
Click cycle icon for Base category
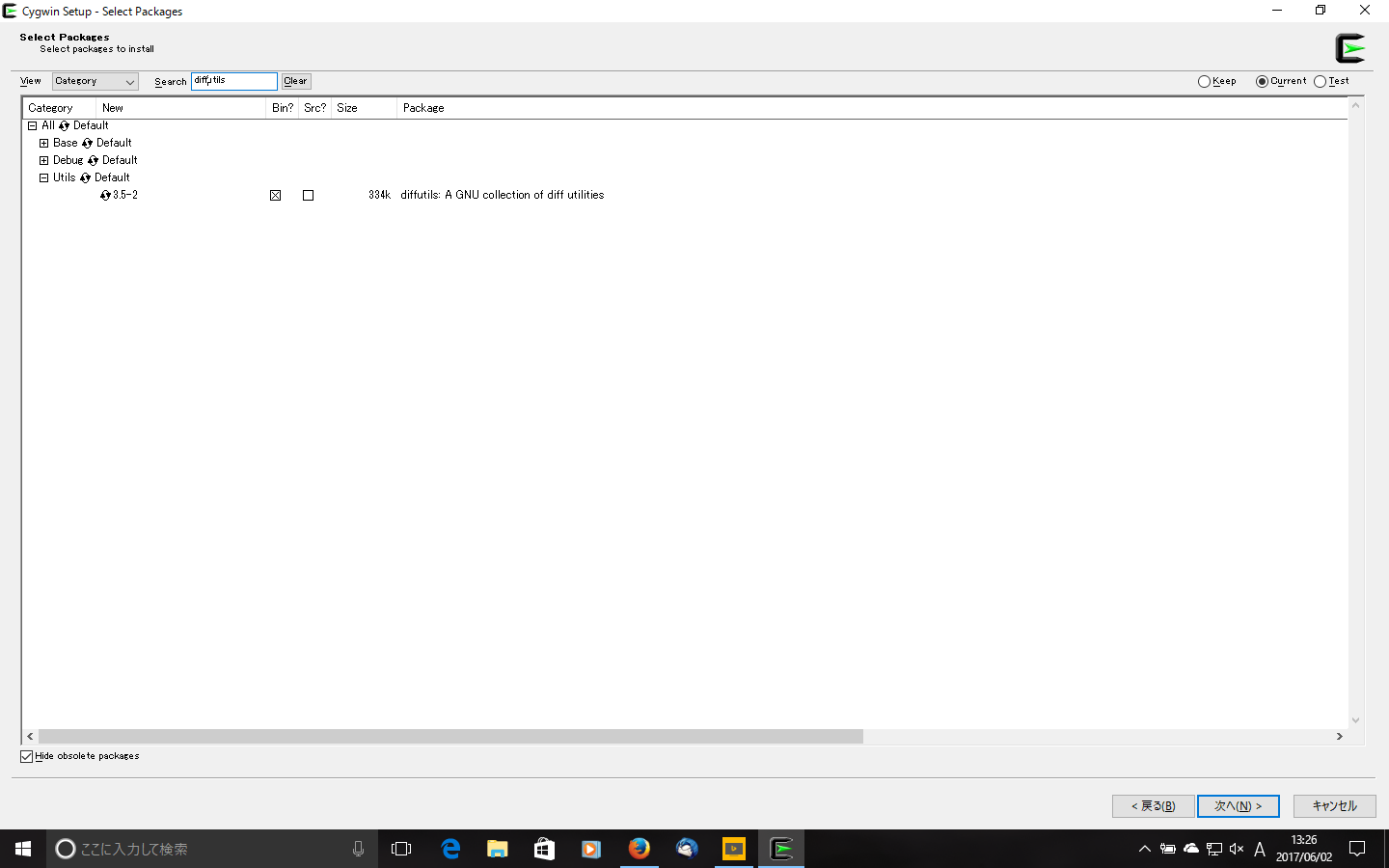click(87, 143)
